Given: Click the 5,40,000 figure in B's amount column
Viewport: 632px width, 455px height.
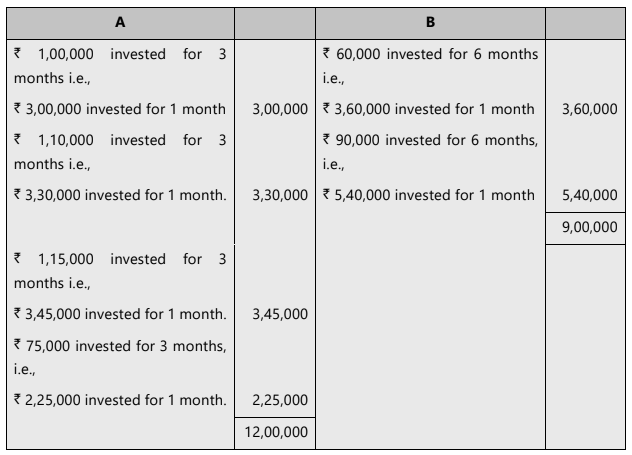Looking at the screenshot, I should point(590,195).
